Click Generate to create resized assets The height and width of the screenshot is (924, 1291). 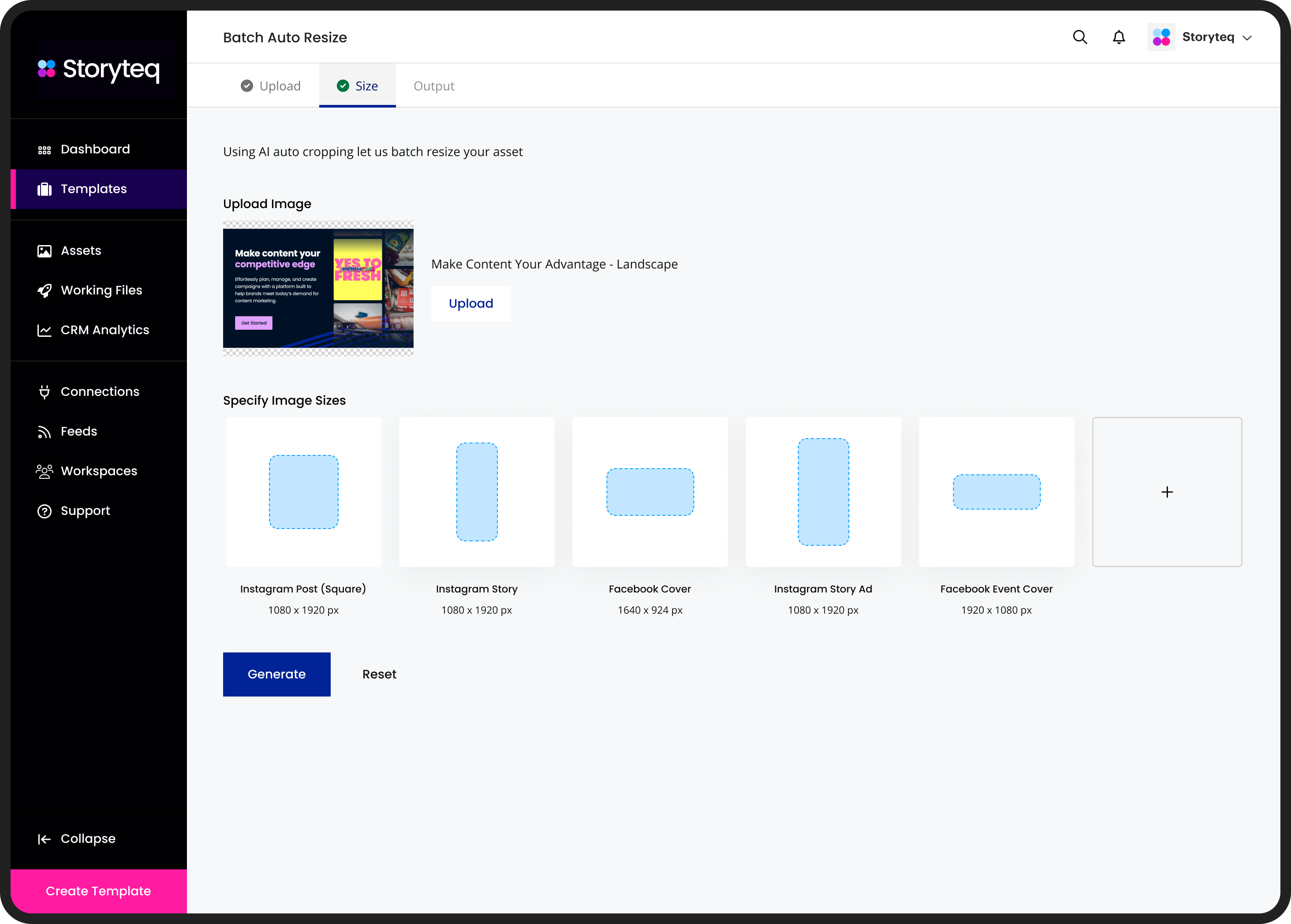point(276,674)
